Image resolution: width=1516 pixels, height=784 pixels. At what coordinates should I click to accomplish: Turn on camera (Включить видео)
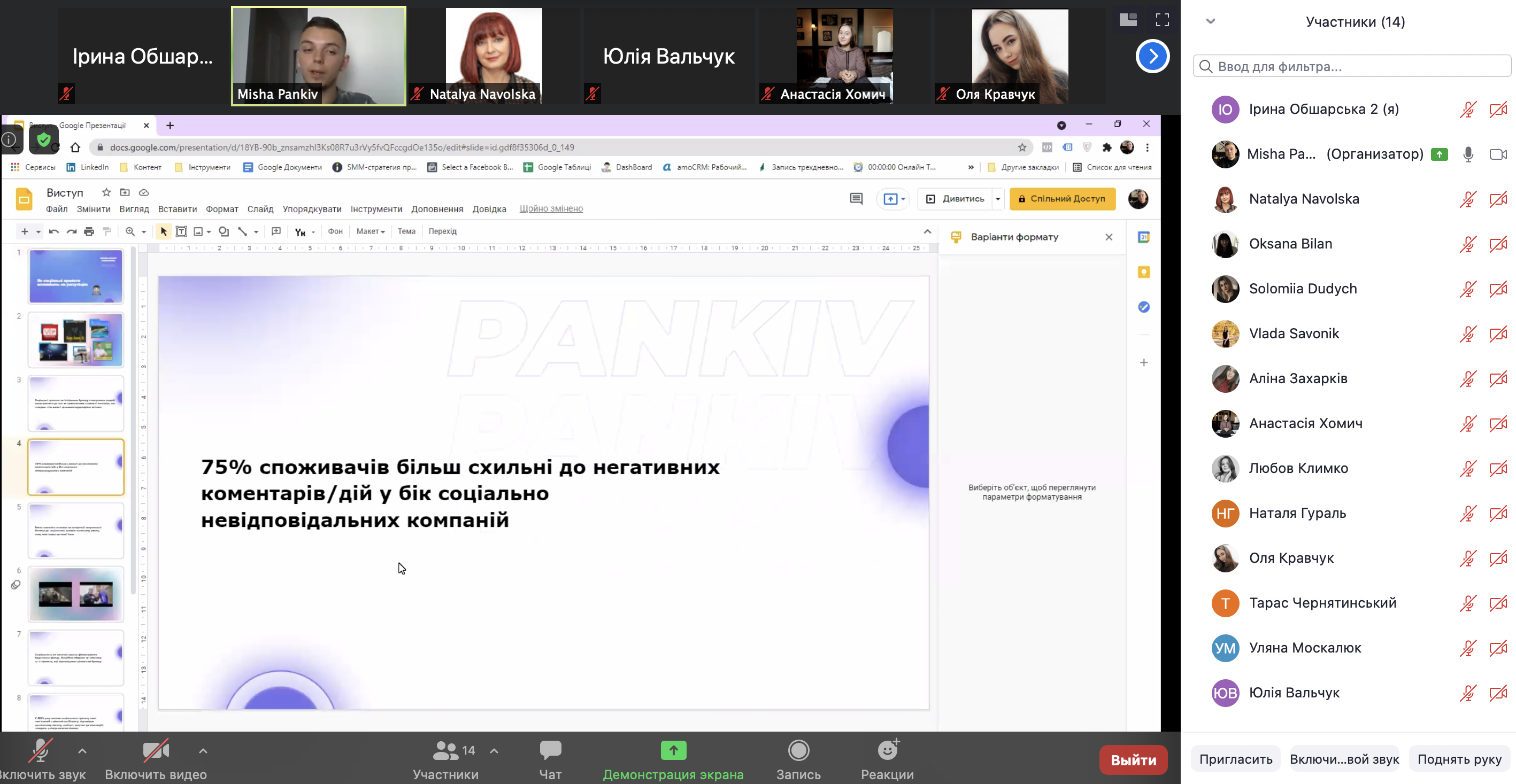coord(156,759)
